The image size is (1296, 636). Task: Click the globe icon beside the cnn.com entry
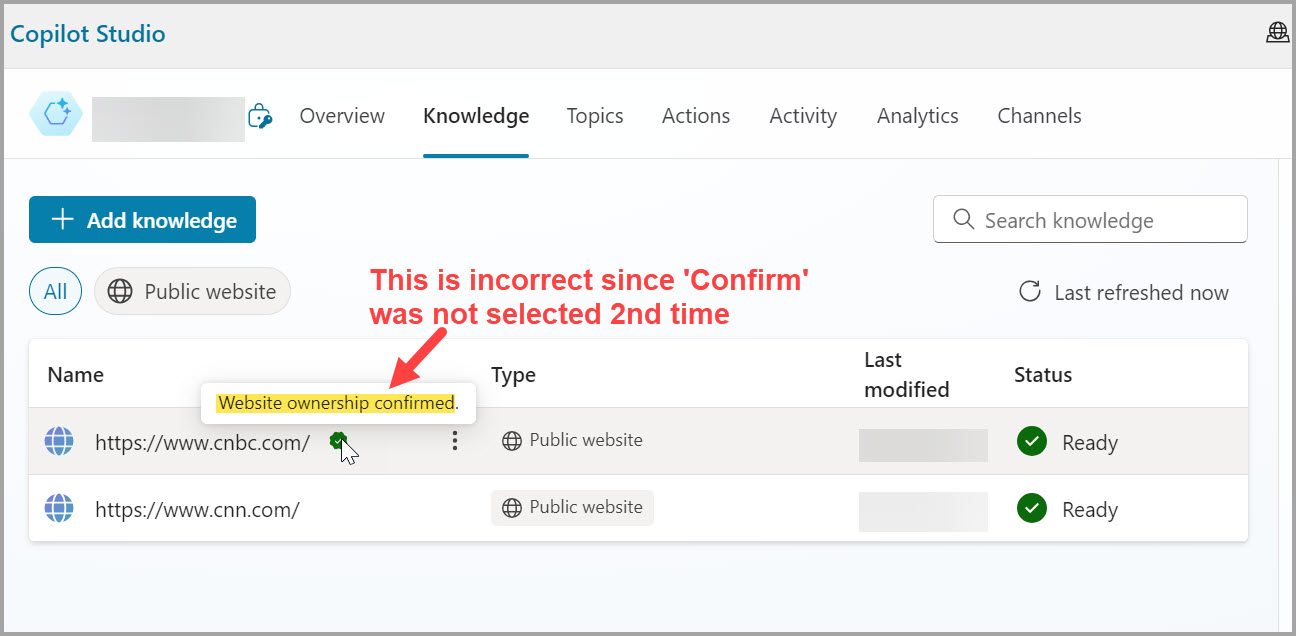tap(59, 508)
